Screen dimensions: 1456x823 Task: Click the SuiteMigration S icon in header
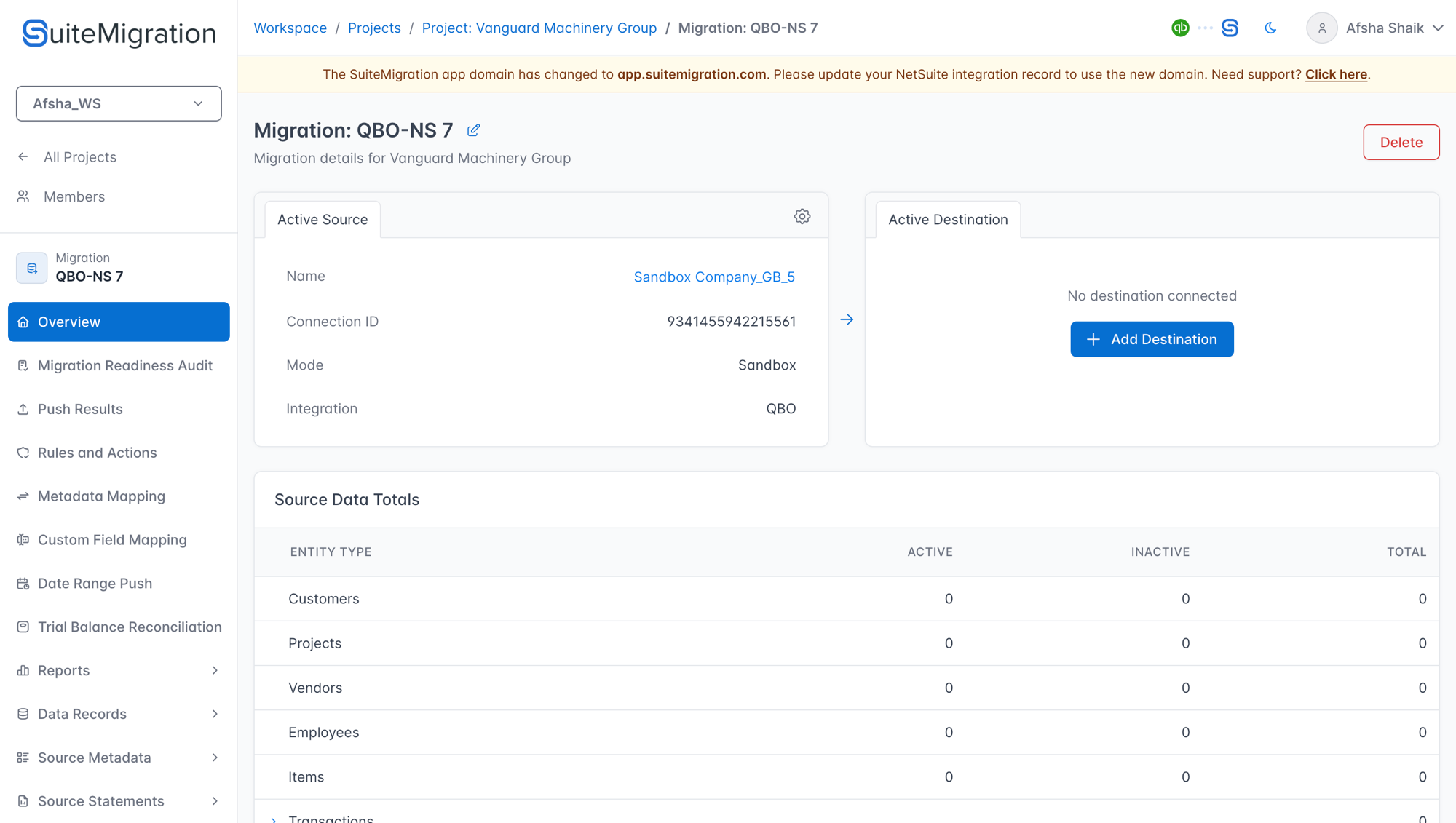pos(1230,28)
